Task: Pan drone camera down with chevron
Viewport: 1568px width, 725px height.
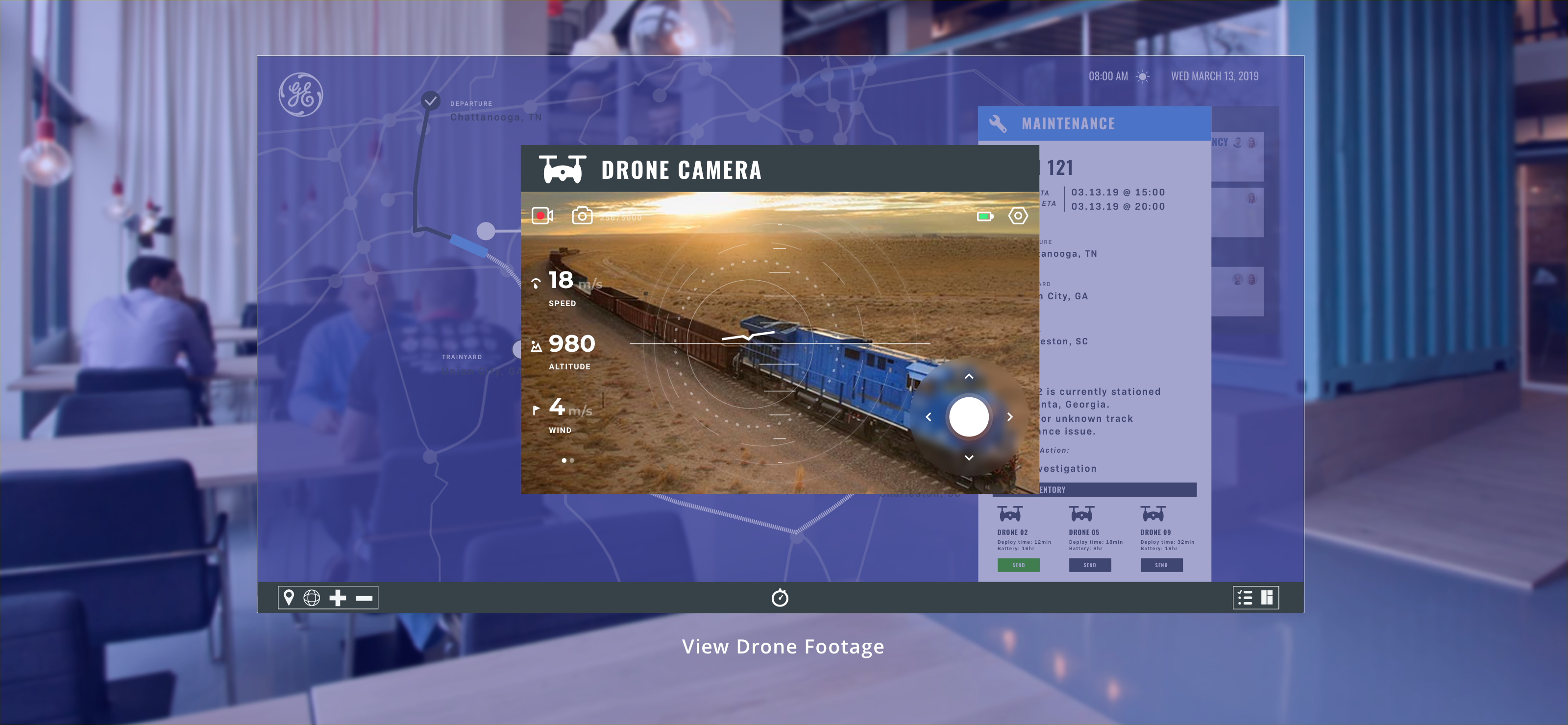Action: pyautogui.click(x=969, y=458)
